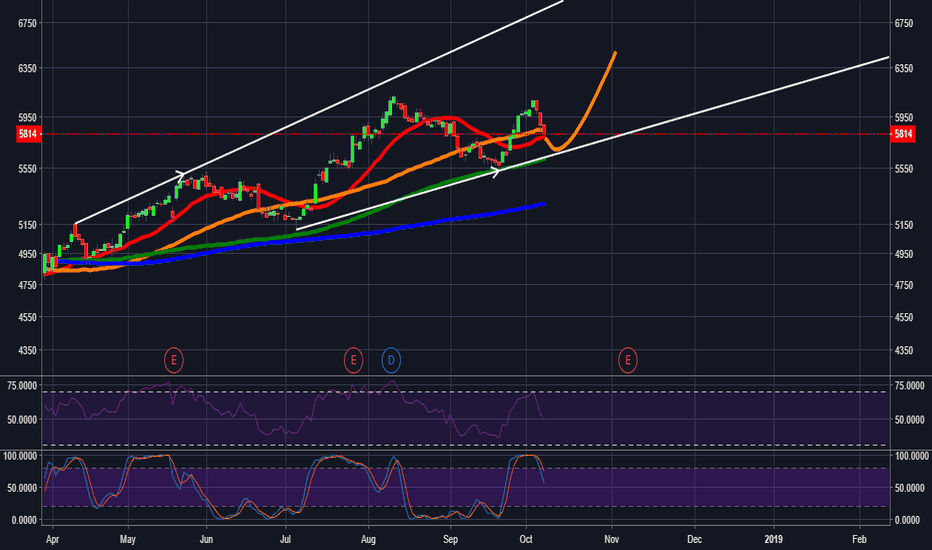Screen dimensions: 932x550
Task: Click 75.0000 on the right RSI scale
Action: click(x=909, y=386)
